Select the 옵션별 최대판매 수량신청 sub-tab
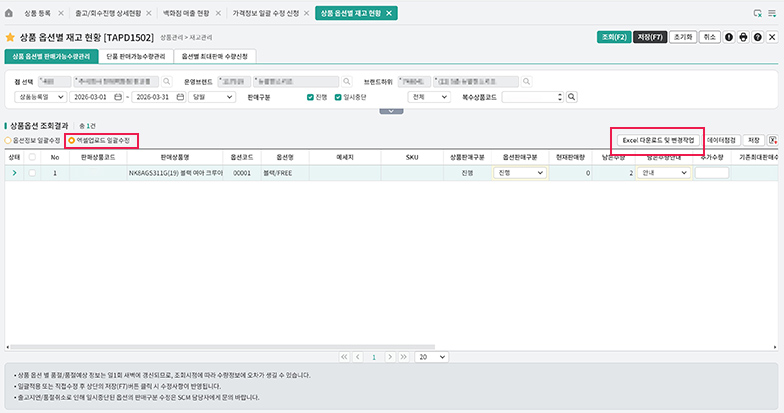 [215, 56]
